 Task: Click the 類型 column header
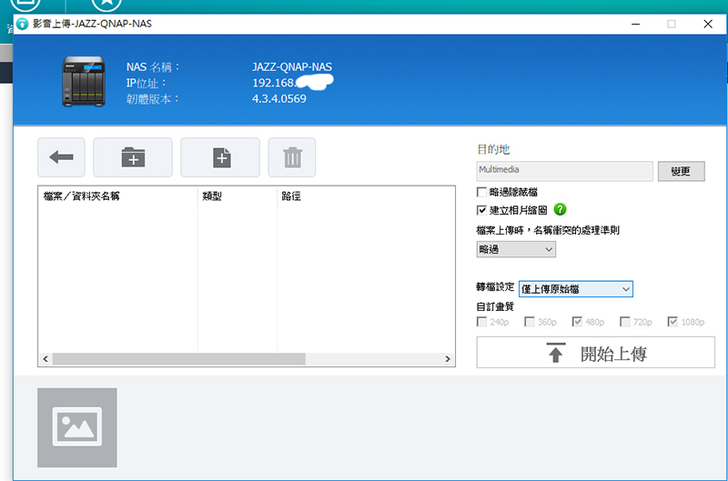237,196
